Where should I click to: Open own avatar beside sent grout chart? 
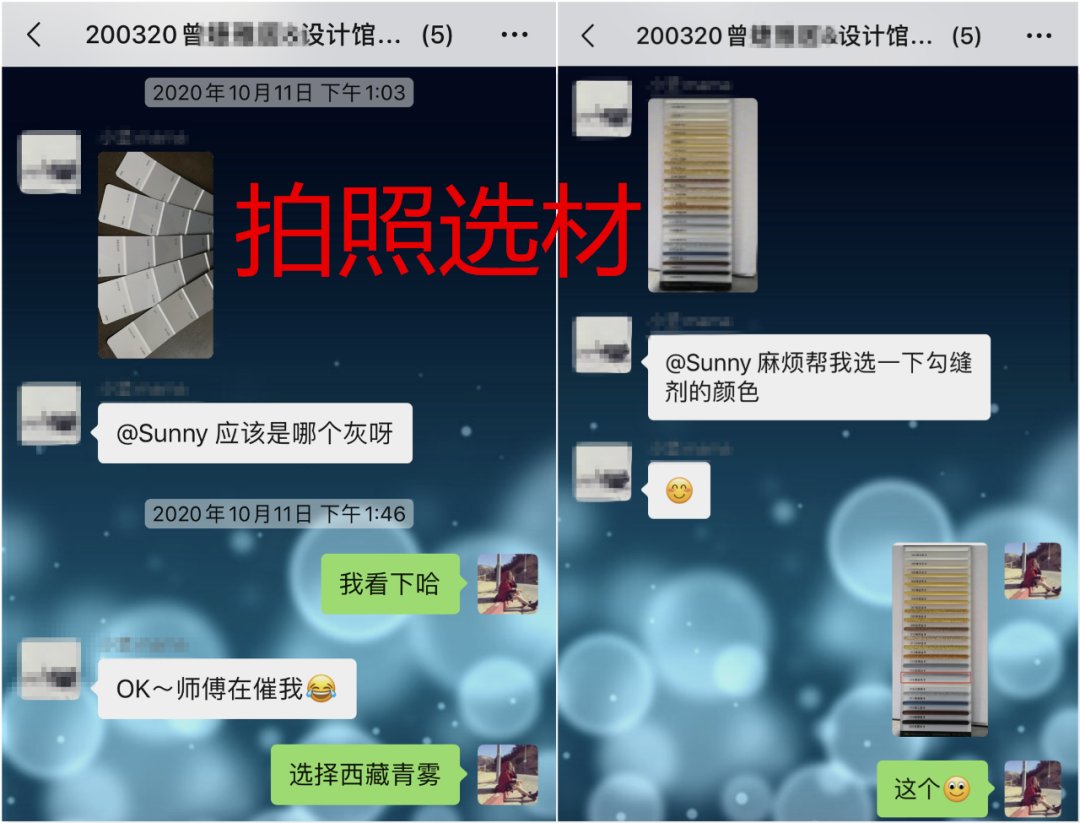tap(1032, 570)
